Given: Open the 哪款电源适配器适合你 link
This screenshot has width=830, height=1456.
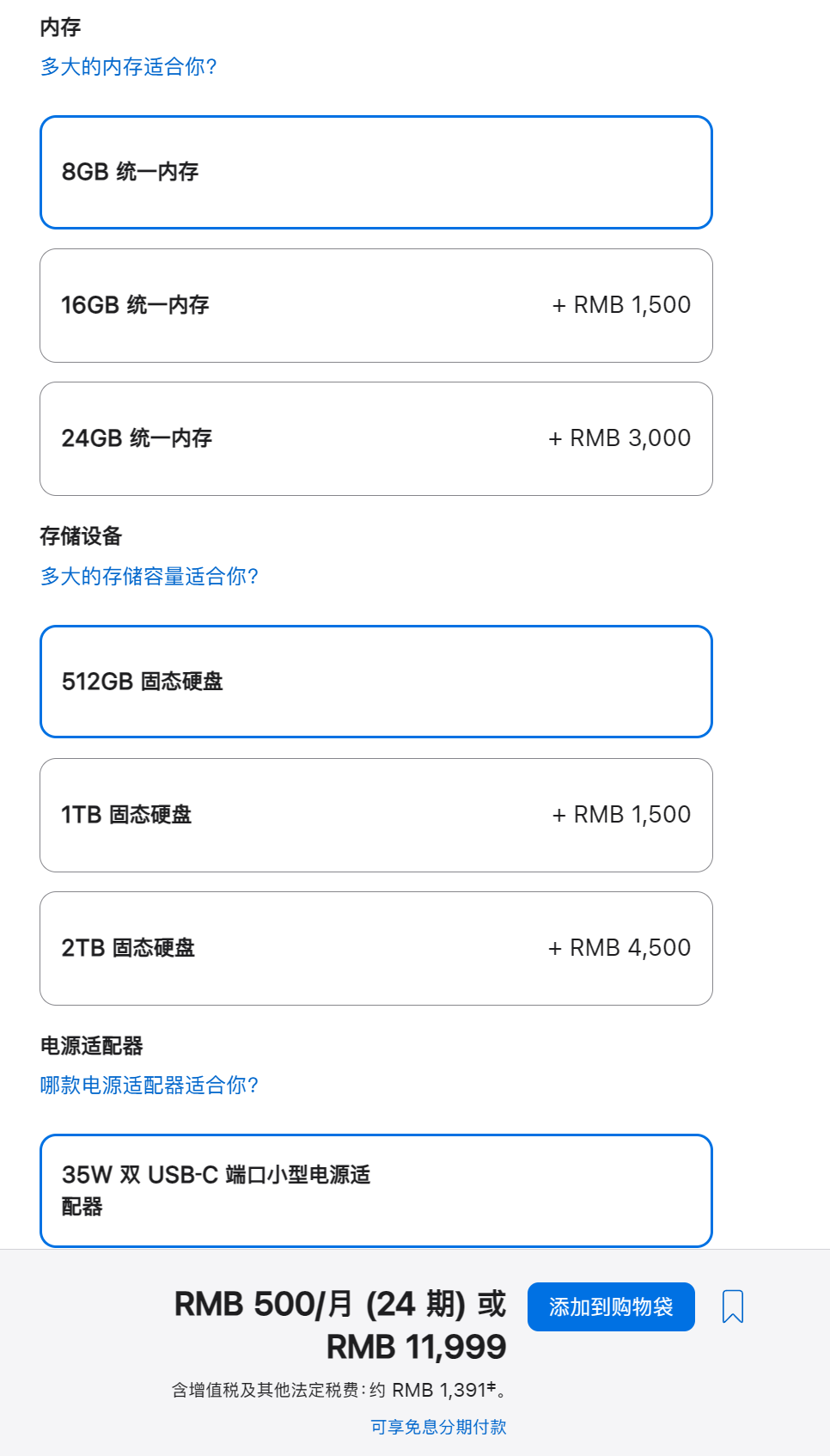Looking at the screenshot, I should click(149, 1085).
